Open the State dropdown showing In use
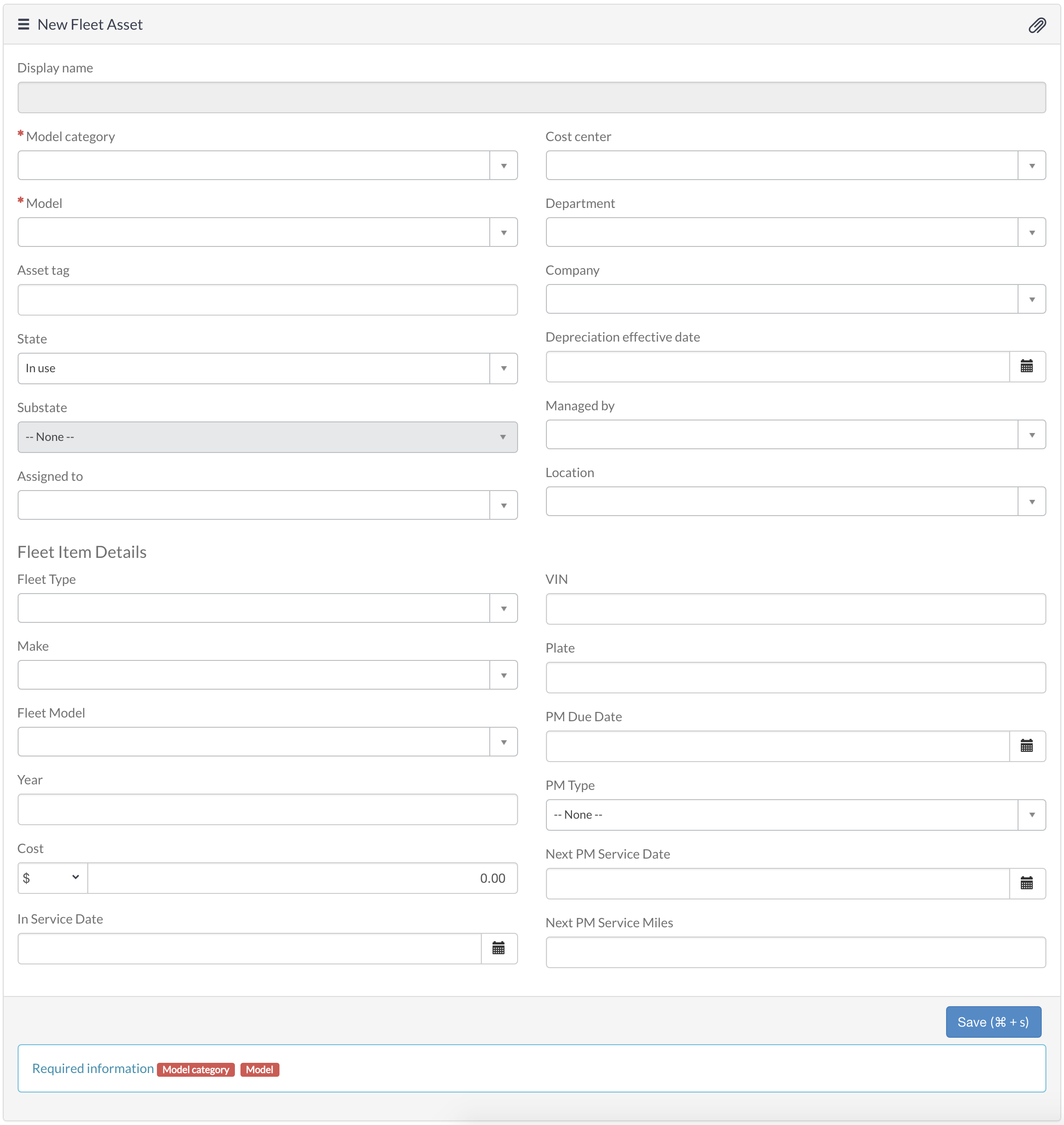This screenshot has height=1125, width=1064. 267,369
